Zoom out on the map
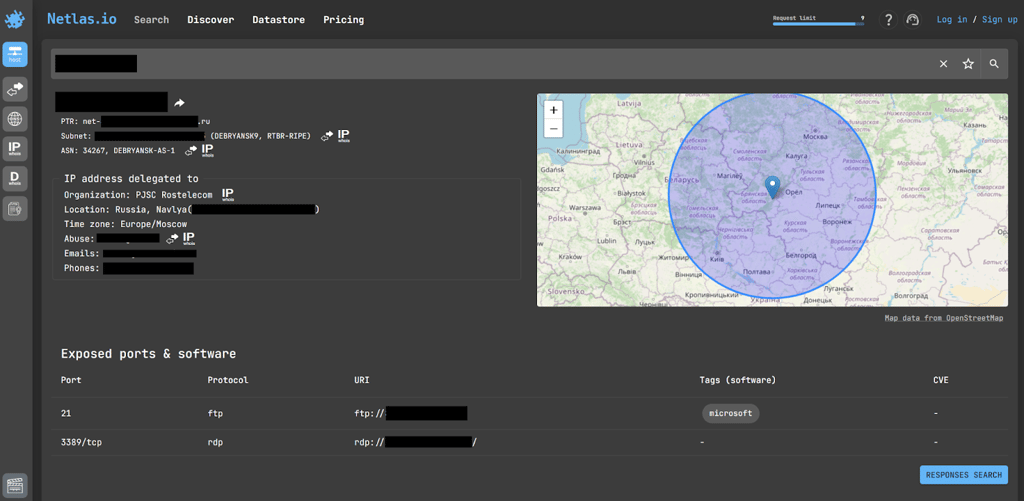The height and width of the screenshot is (501, 1024). click(x=554, y=128)
